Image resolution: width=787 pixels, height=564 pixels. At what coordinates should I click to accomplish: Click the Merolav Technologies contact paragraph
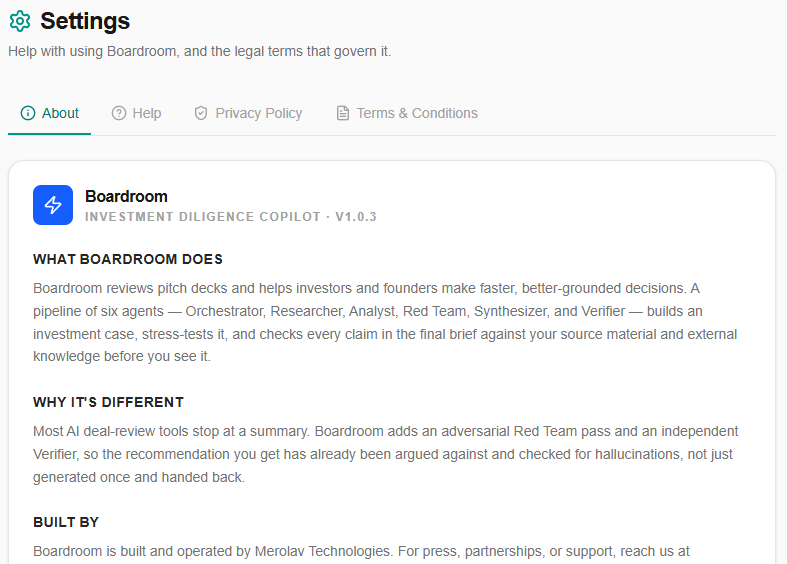click(x=361, y=552)
